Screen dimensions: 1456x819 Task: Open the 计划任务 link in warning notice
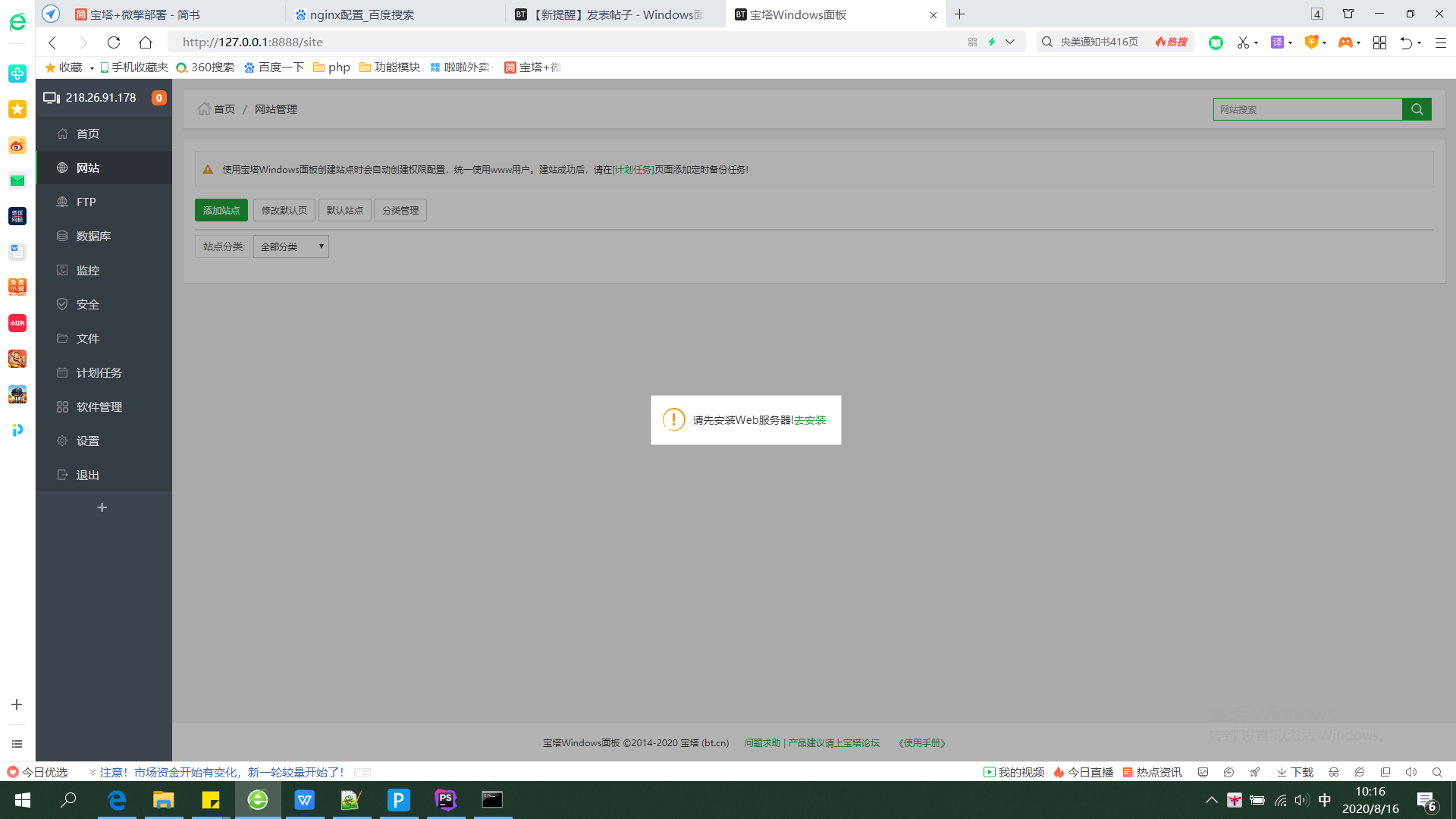click(632, 170)
